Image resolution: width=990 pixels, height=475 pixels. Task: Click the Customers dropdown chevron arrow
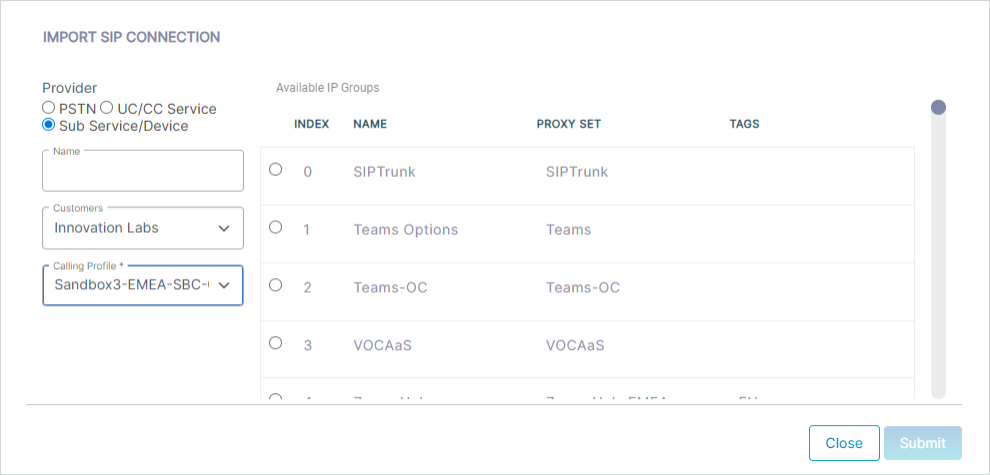[224, 229]
